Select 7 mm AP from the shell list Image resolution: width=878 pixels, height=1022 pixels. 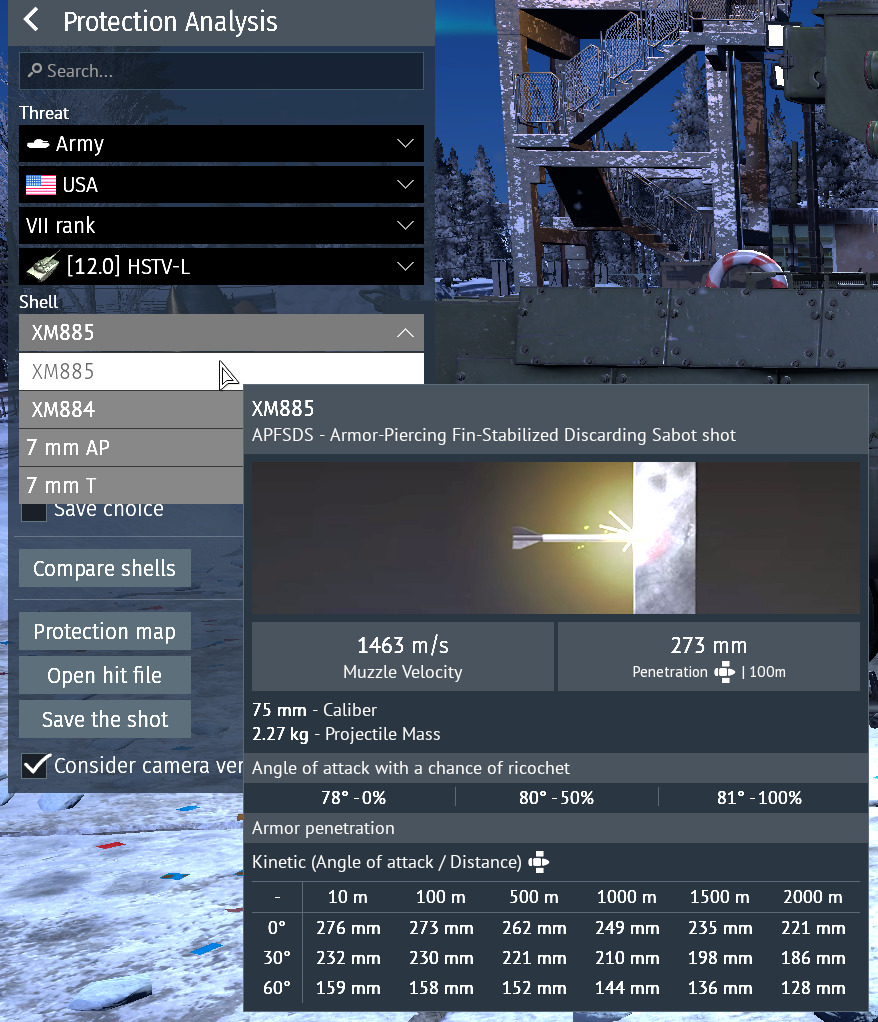(120, 447)
